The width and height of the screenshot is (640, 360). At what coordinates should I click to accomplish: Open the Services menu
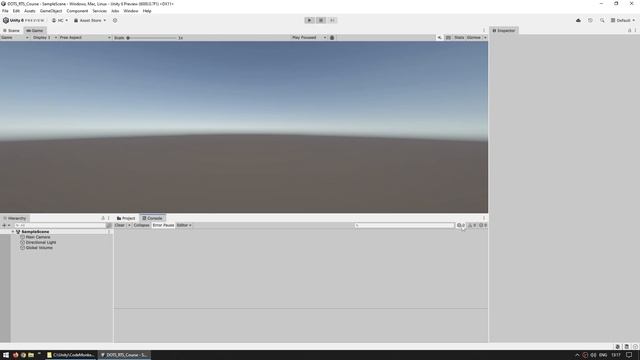pyautogui.click(x=100, y=11)
